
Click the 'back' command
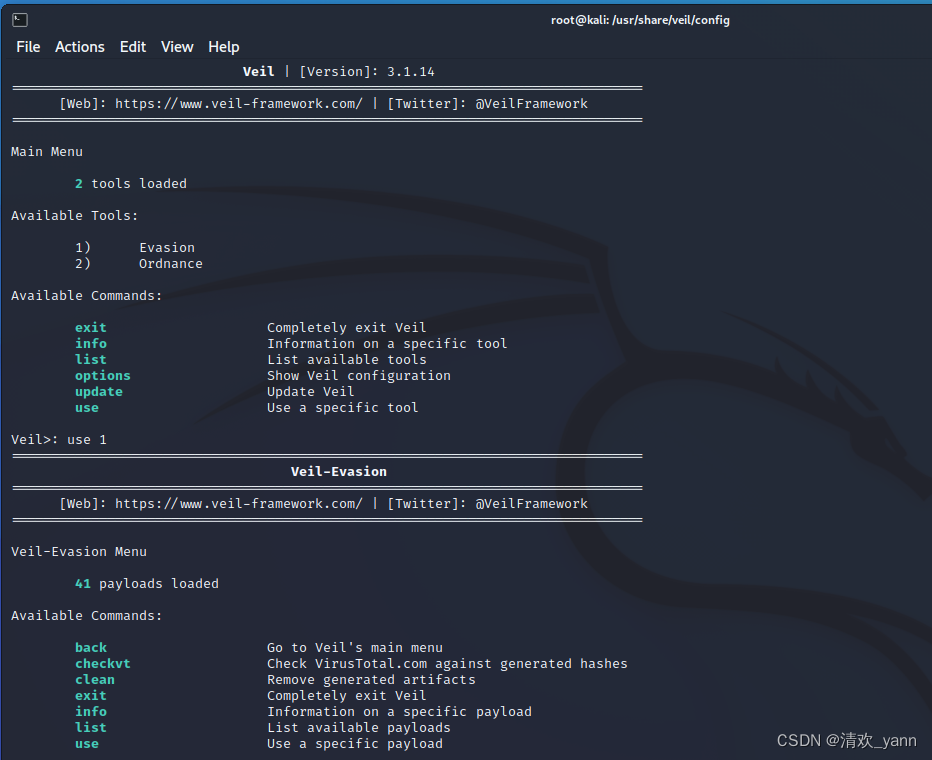coord(90,648)
